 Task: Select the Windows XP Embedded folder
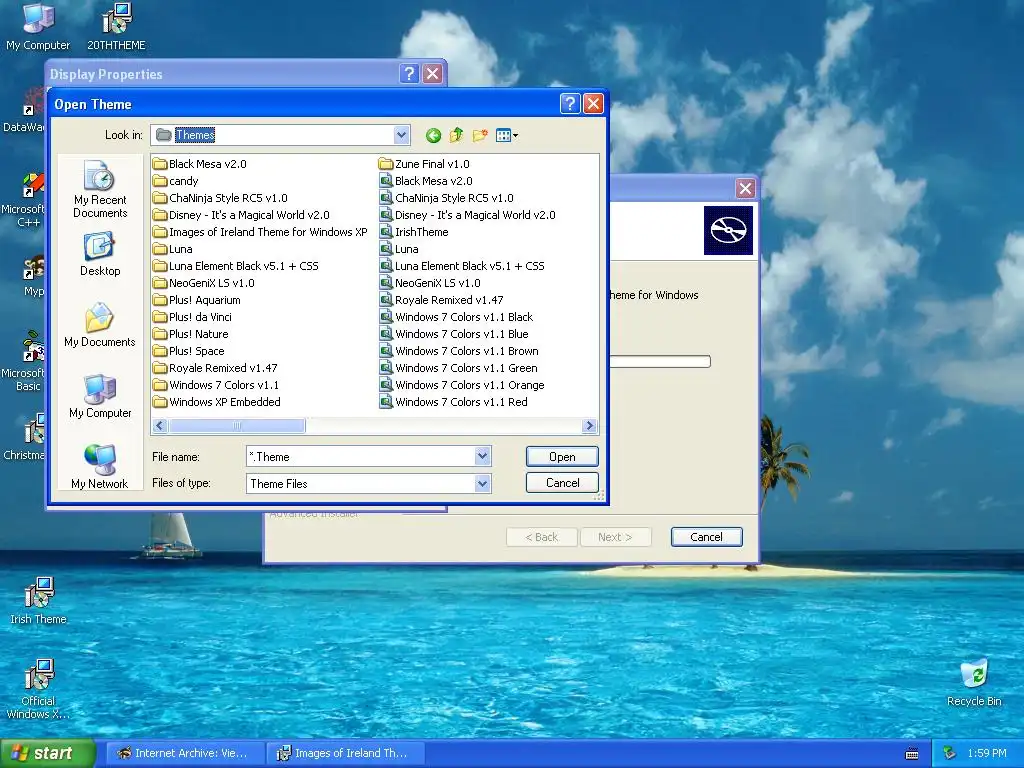pyautogui.click(x=217, y=402)
